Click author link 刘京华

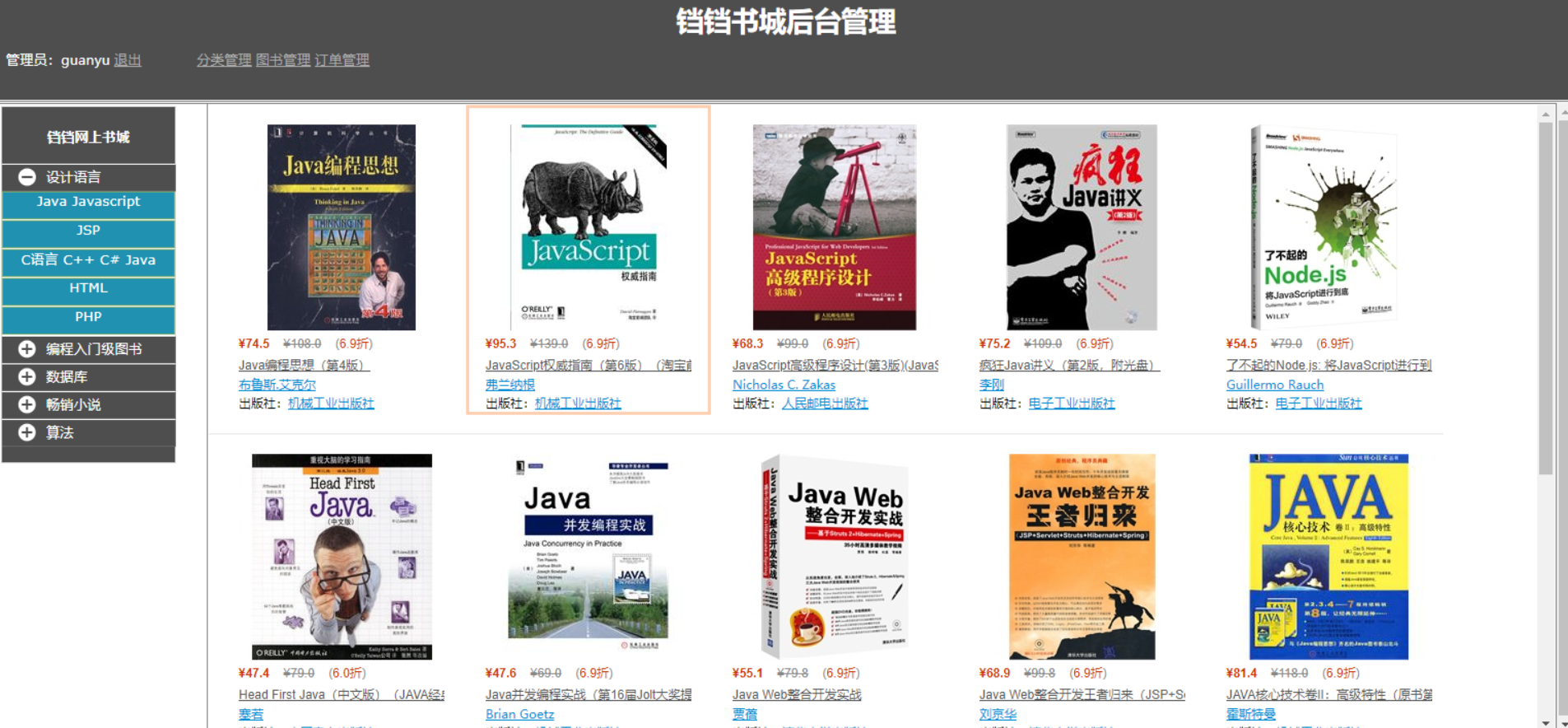[998, 714]
